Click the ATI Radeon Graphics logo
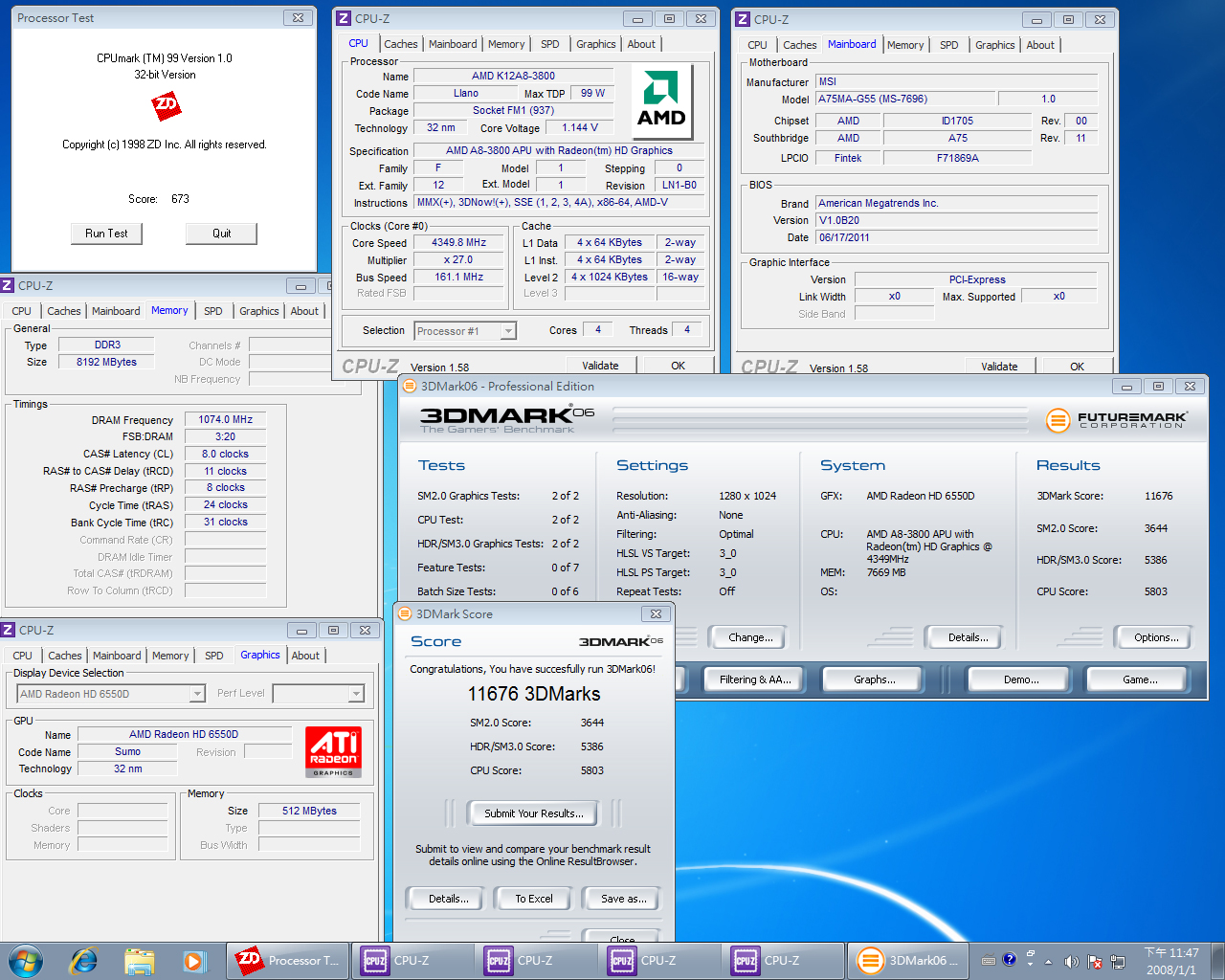The height and width of the screenshot is (980, 1225). [x=333, y=751]
